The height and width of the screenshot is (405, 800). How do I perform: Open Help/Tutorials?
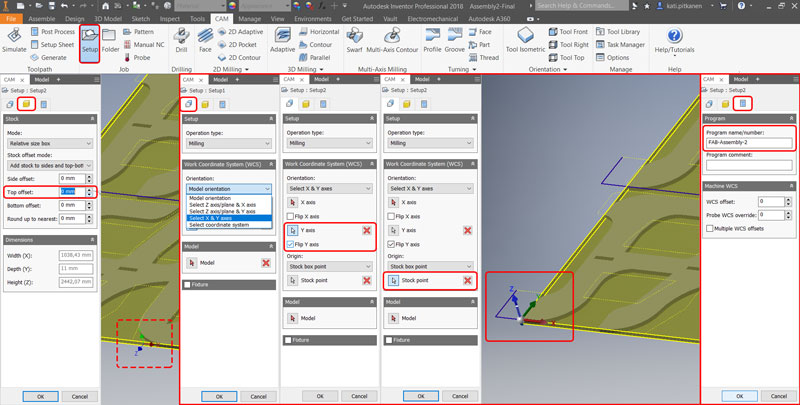[x=674, y=40]
